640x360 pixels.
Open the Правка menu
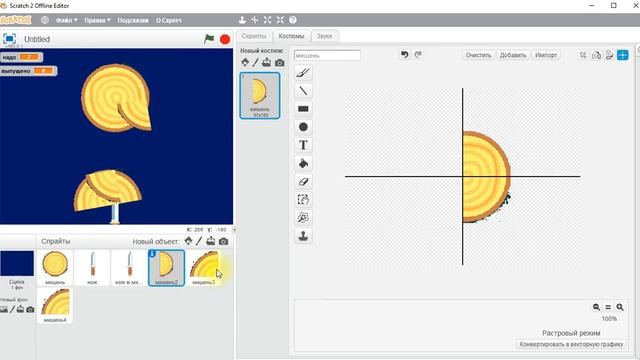tap(97, 20)
